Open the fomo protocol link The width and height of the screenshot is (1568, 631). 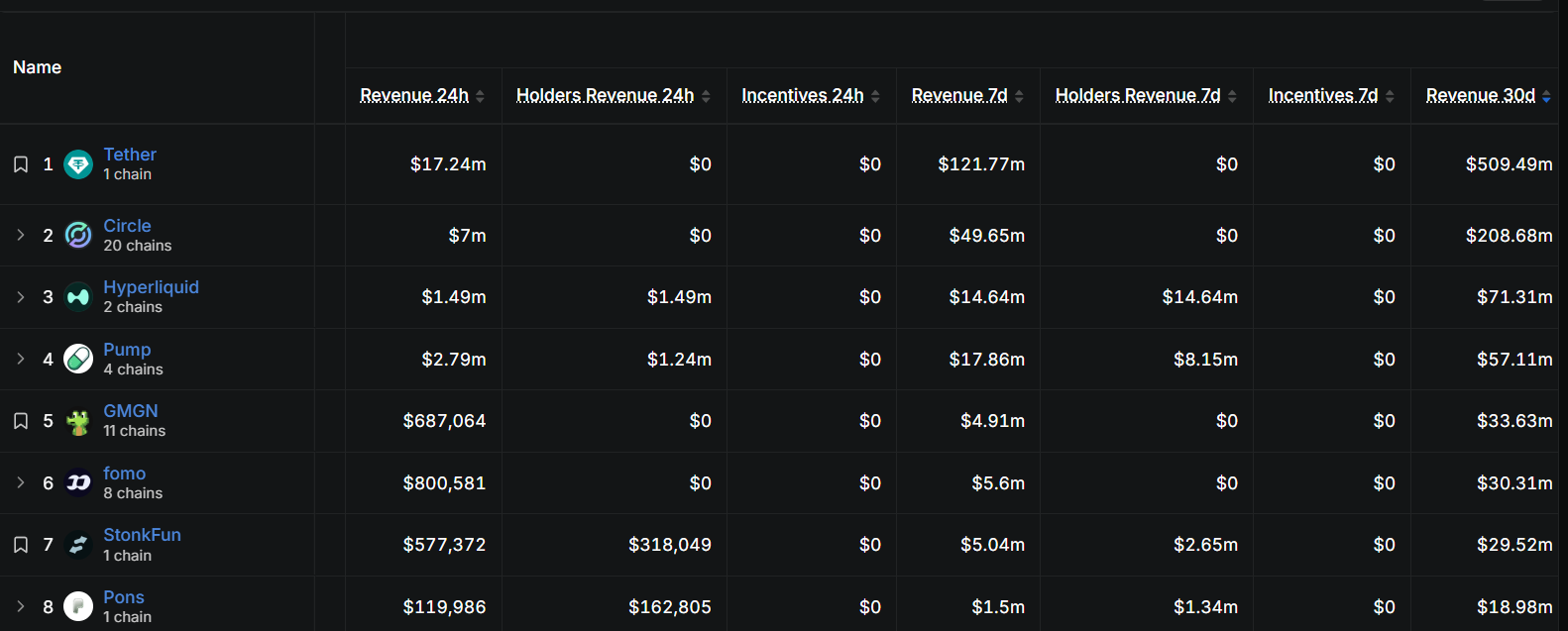[124, 473]
